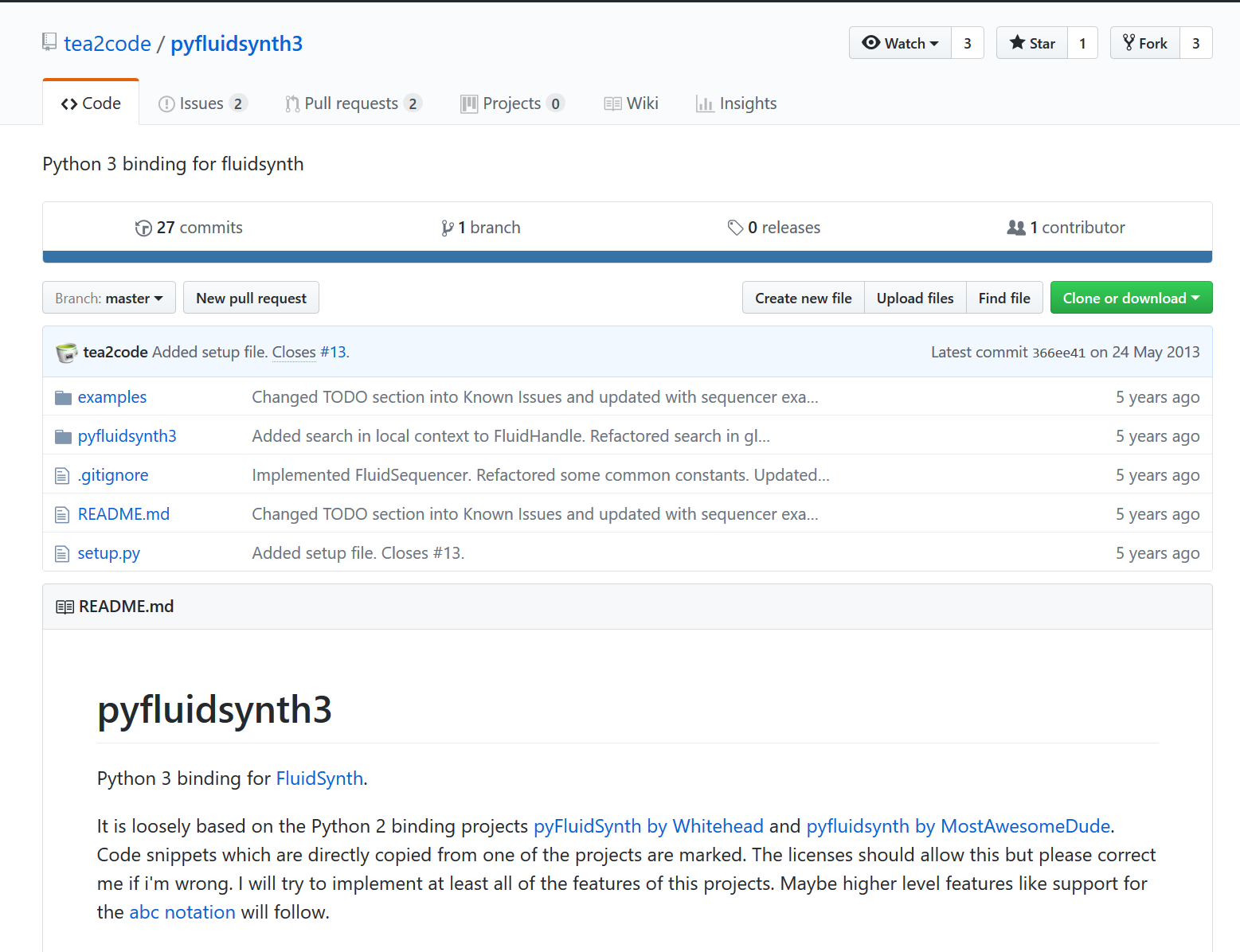Open 'Added setup file. Closes #13.' on setup.py row

[358, 553]
